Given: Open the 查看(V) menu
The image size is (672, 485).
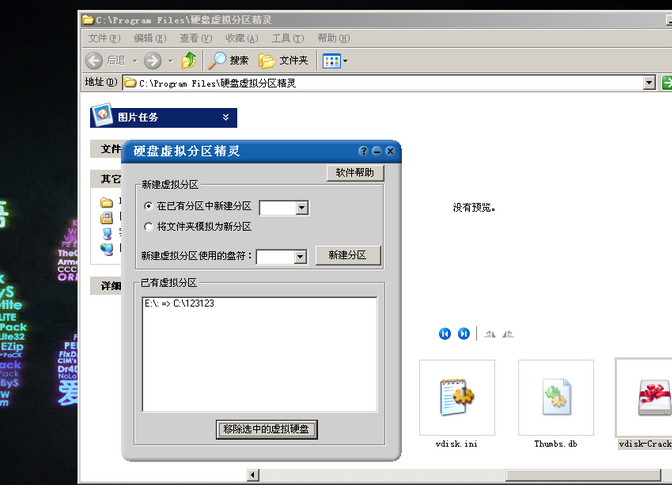Looking at the screenshot, I should [196, 38].
